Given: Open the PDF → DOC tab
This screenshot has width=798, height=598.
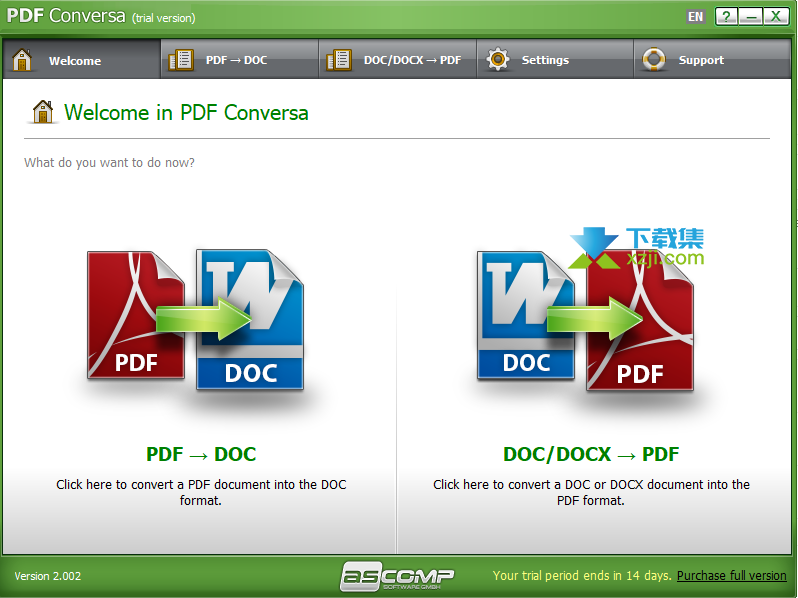Looking at the screenshot, I should pos(240,60).
